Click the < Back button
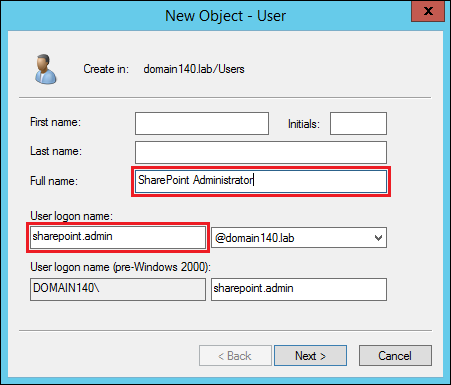The image size is (451, 385). pos(235,356)
